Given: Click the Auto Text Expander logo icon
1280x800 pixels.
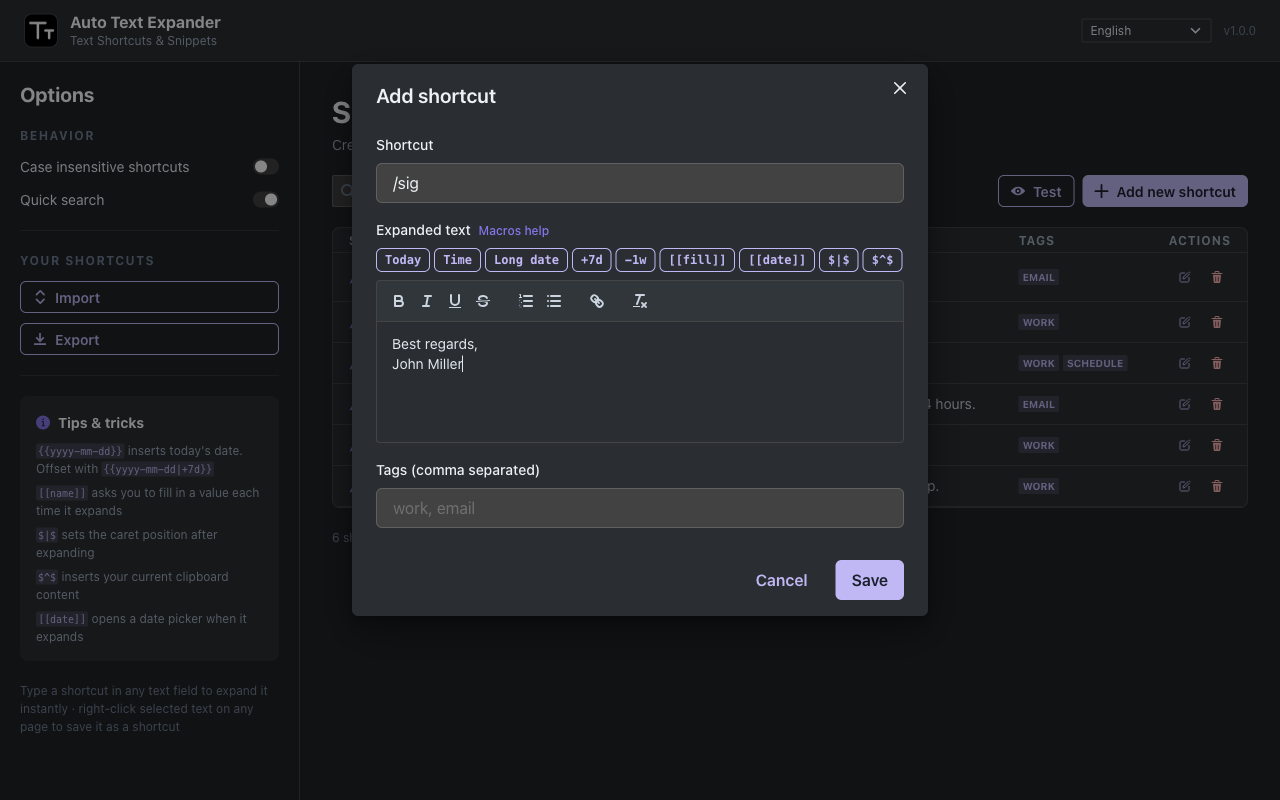Looking at the screenshot, I should point(41,31).
